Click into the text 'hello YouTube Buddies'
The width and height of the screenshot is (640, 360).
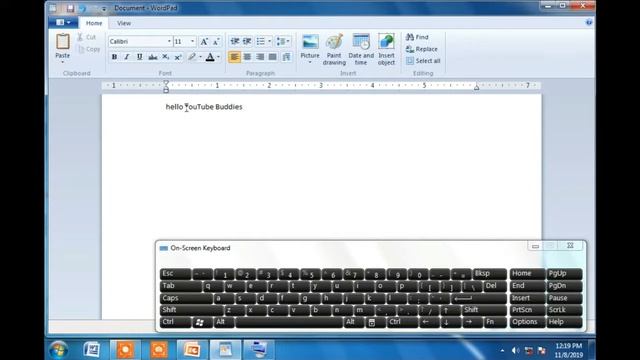204,107
